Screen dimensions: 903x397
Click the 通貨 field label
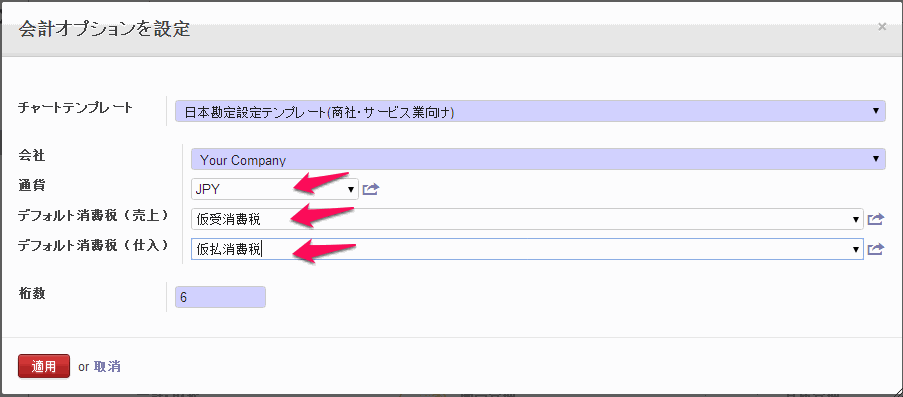(32, 185)
